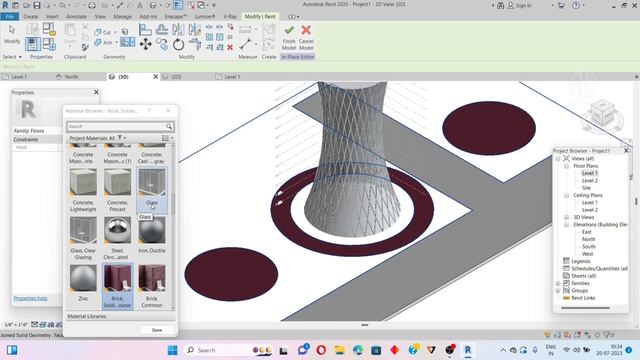
Task: Click Finish Model green checkmark
Action: [289, 37]
